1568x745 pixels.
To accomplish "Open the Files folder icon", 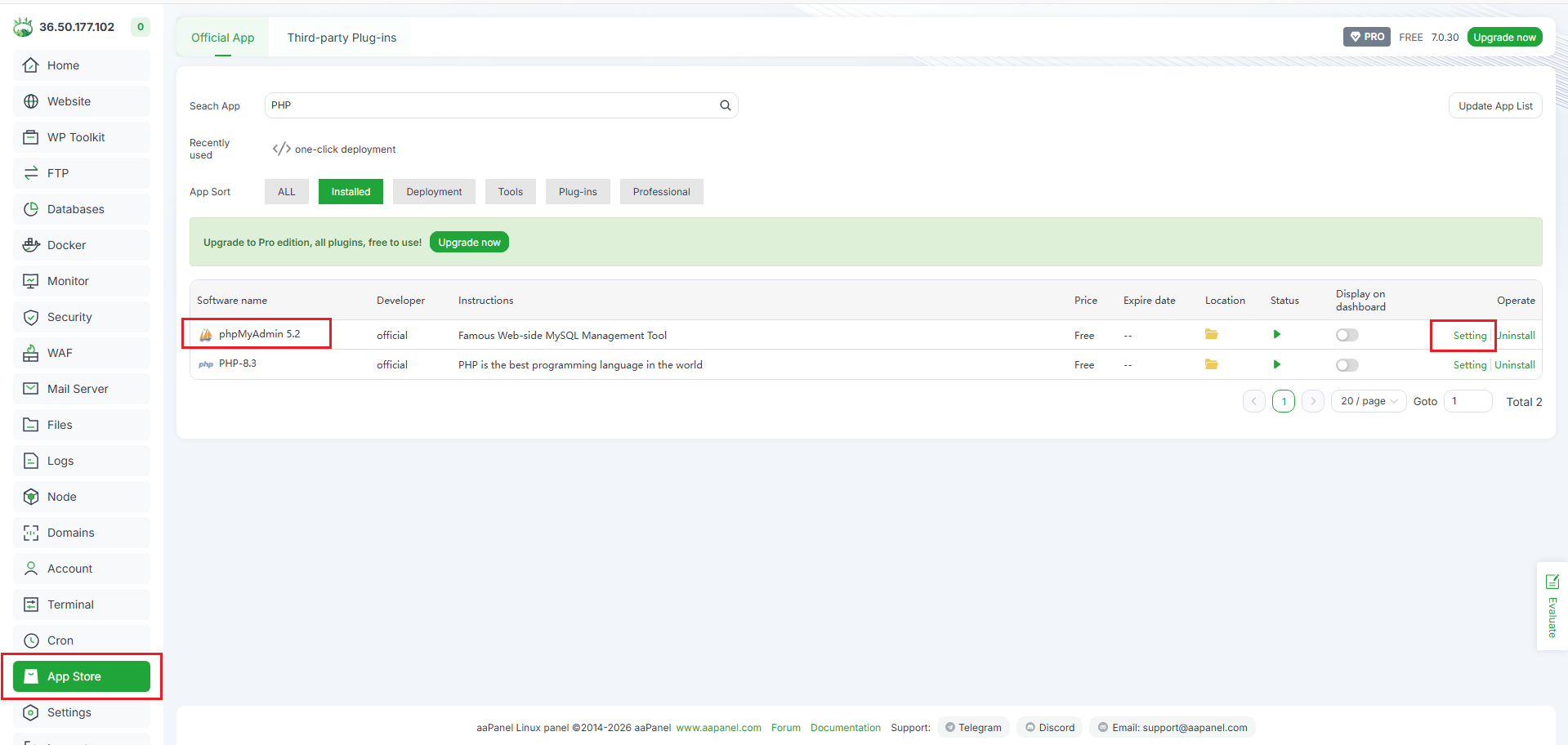I will point(31,425).
